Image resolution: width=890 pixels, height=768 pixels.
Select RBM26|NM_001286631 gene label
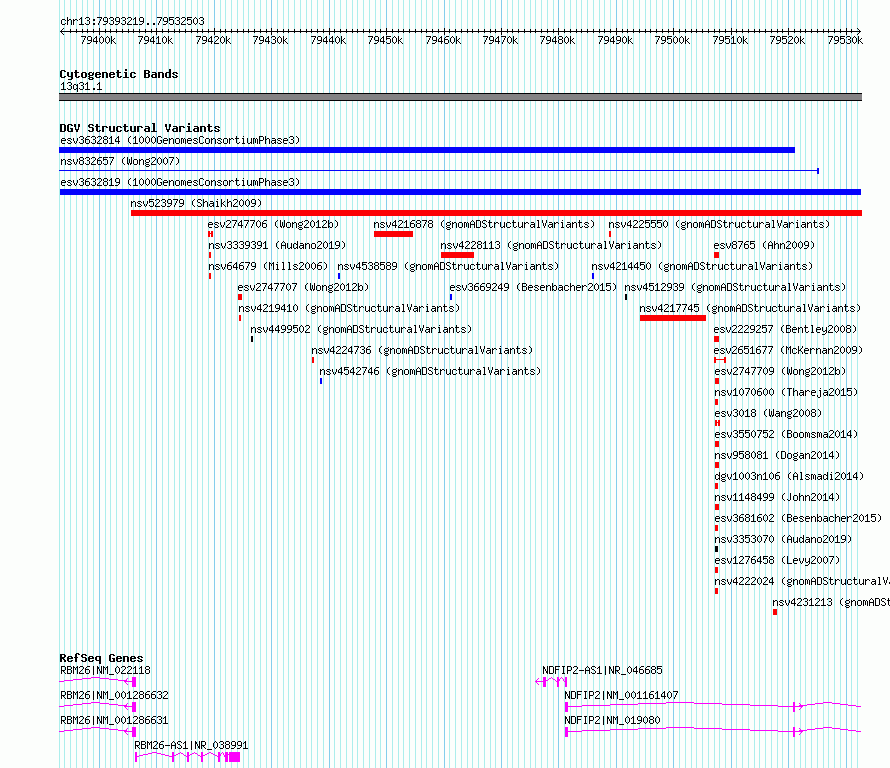114,720
